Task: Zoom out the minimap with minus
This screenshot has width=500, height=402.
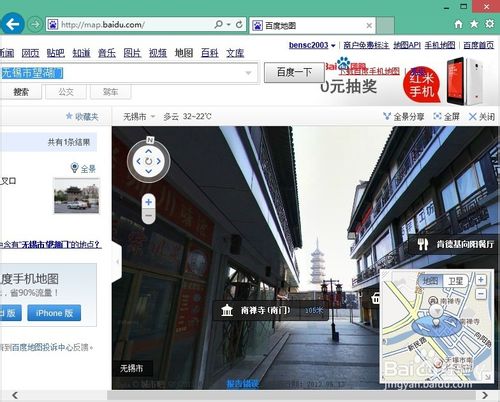Action: [x=481, y=294]
